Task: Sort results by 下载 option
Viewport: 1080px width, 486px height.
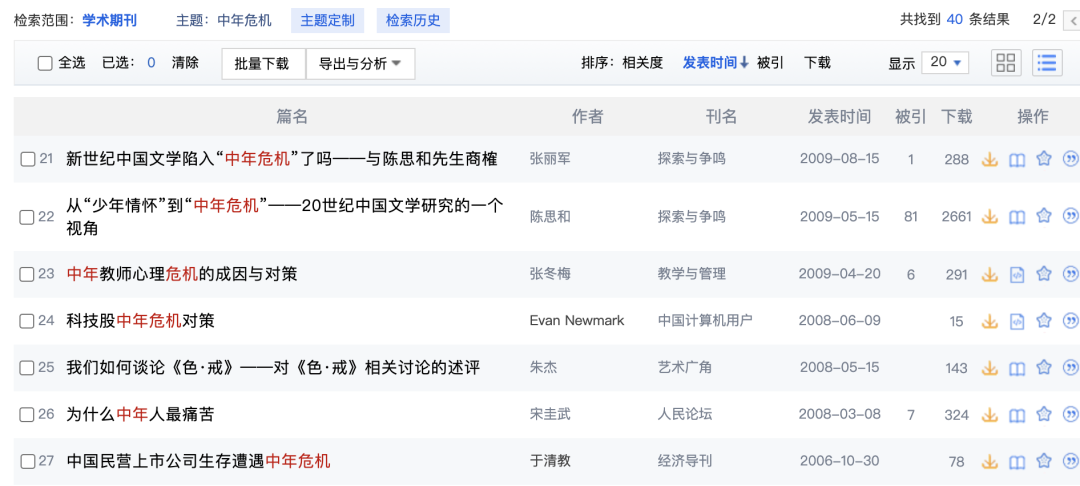Action: (x=818, y=63)
